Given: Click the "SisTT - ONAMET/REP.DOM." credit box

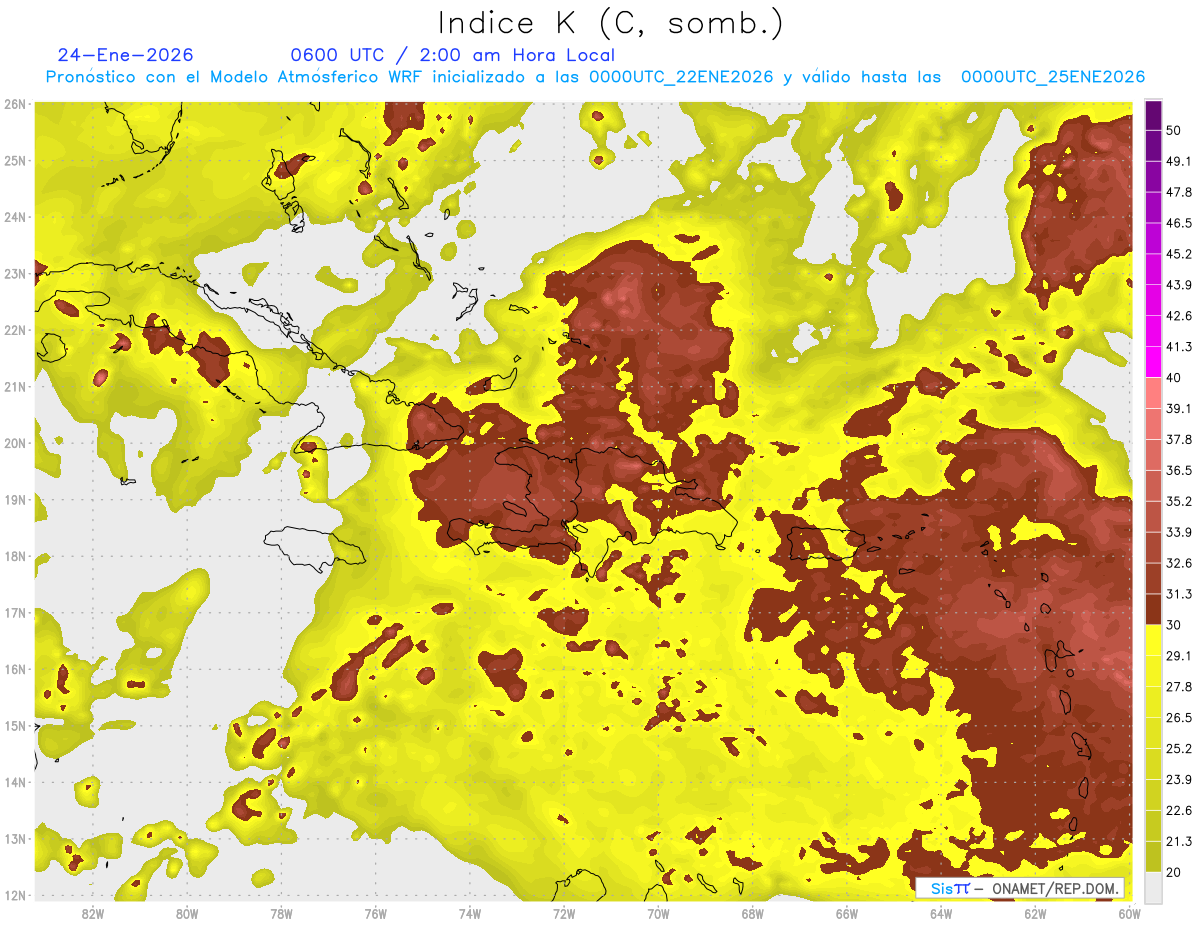Looking at the screenshot, I should pyautogui.click(x=1019, y=888).
